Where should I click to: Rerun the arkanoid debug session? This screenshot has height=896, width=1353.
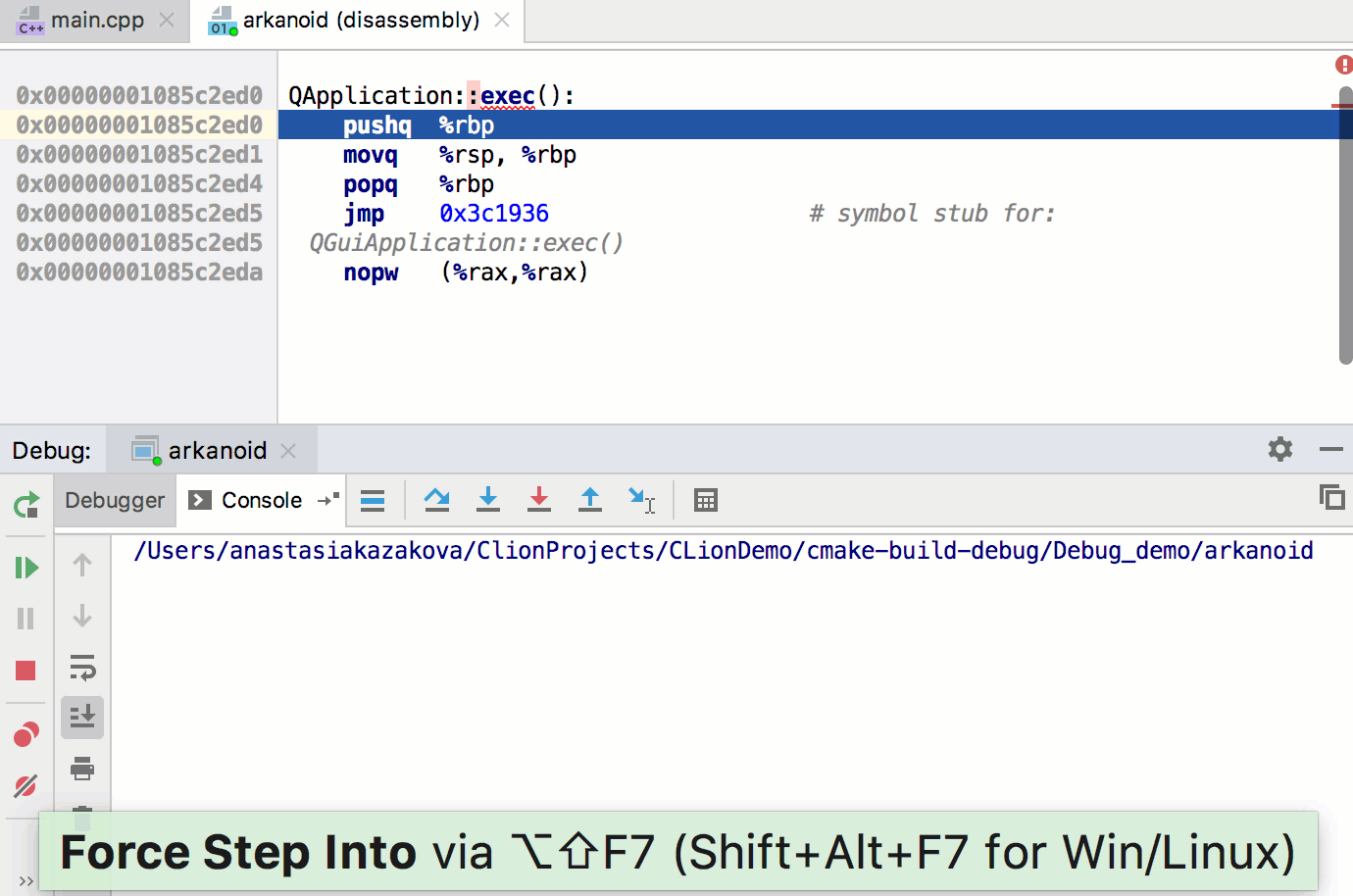(26, 505)
